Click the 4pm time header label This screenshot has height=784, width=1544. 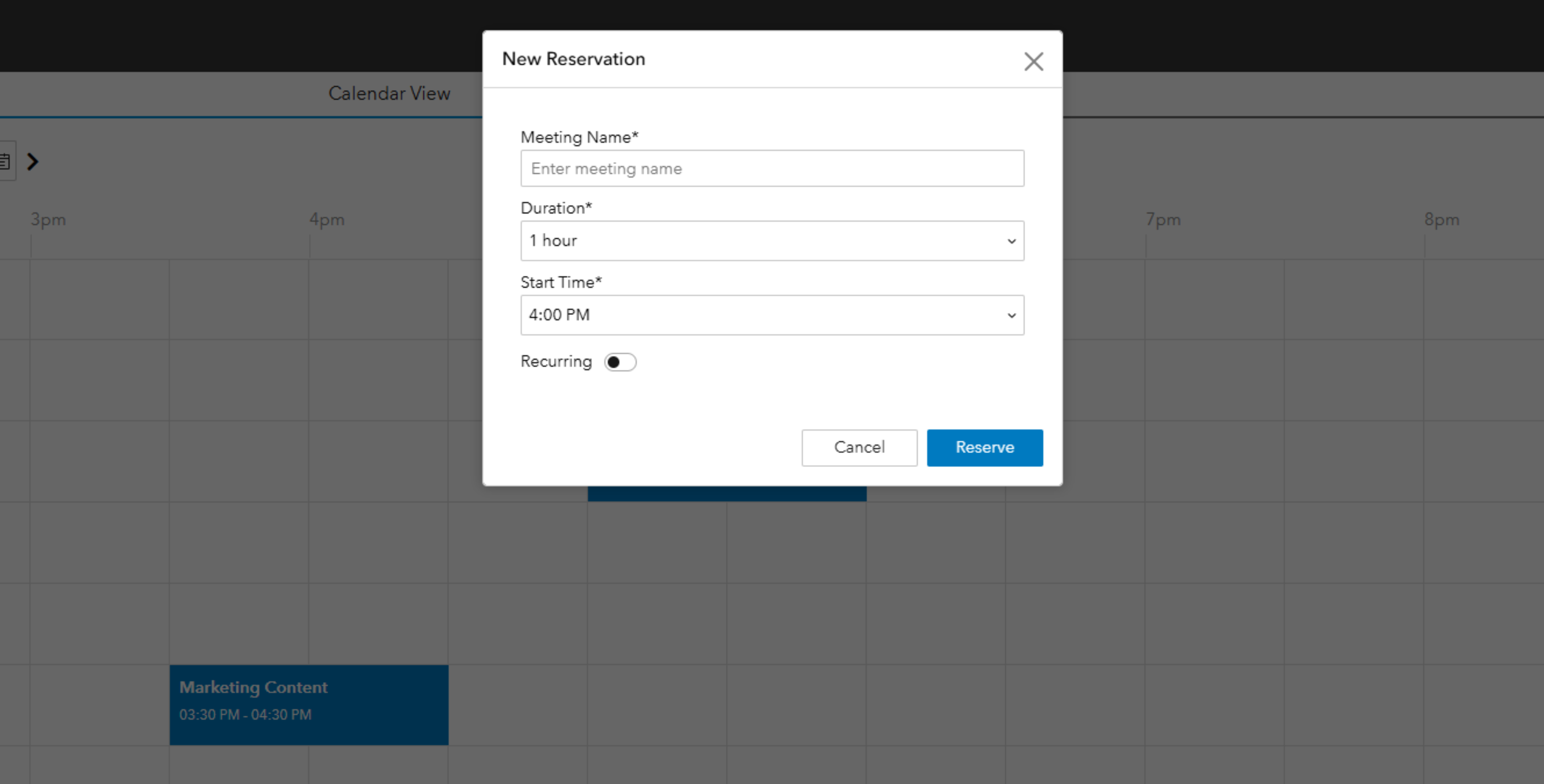click(x=327, y=220)
